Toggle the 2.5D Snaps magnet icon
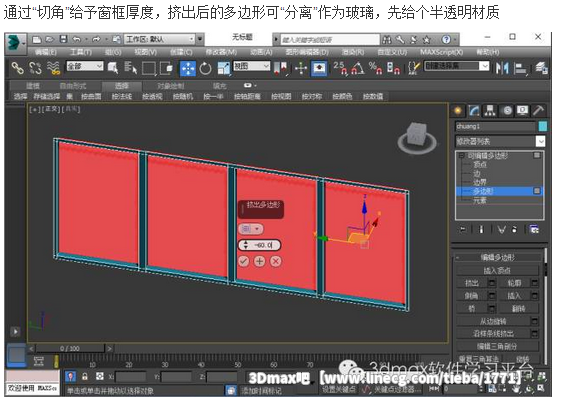The height and width of the screenshot is (397, 561). click(340, 68)
